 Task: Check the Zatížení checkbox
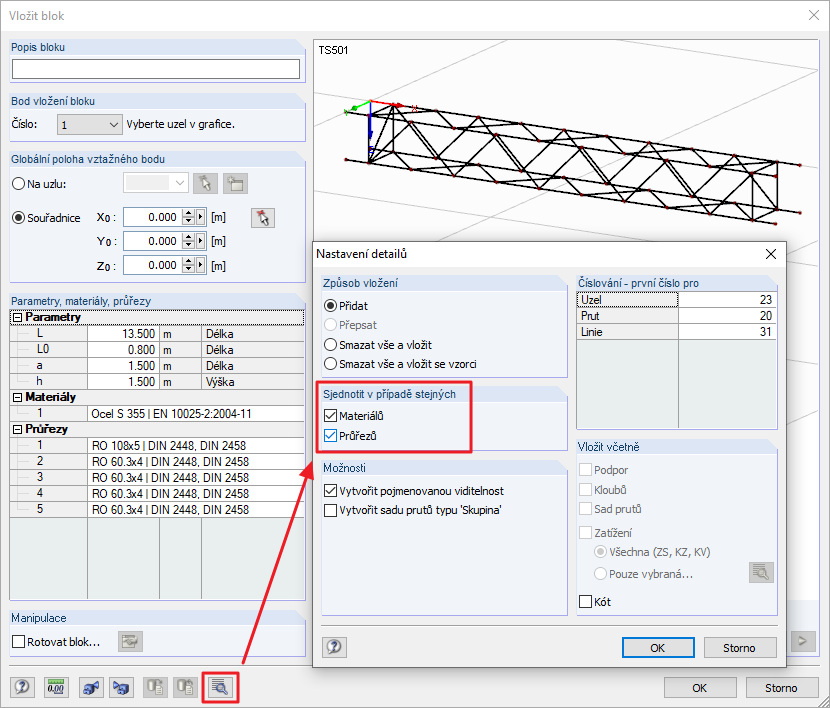click(585, 532)
